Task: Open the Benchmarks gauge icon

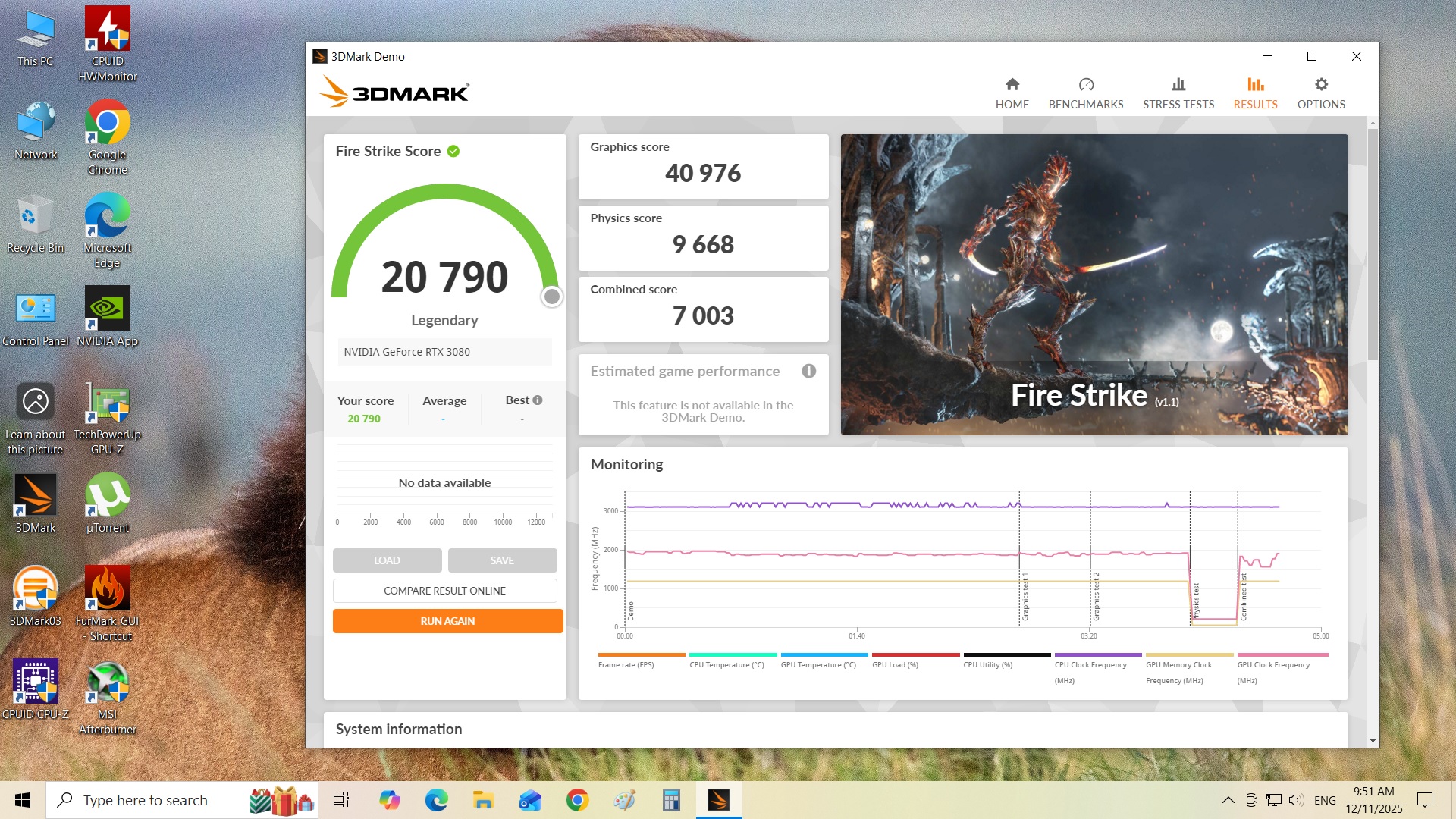Action: coord(1085,84)
